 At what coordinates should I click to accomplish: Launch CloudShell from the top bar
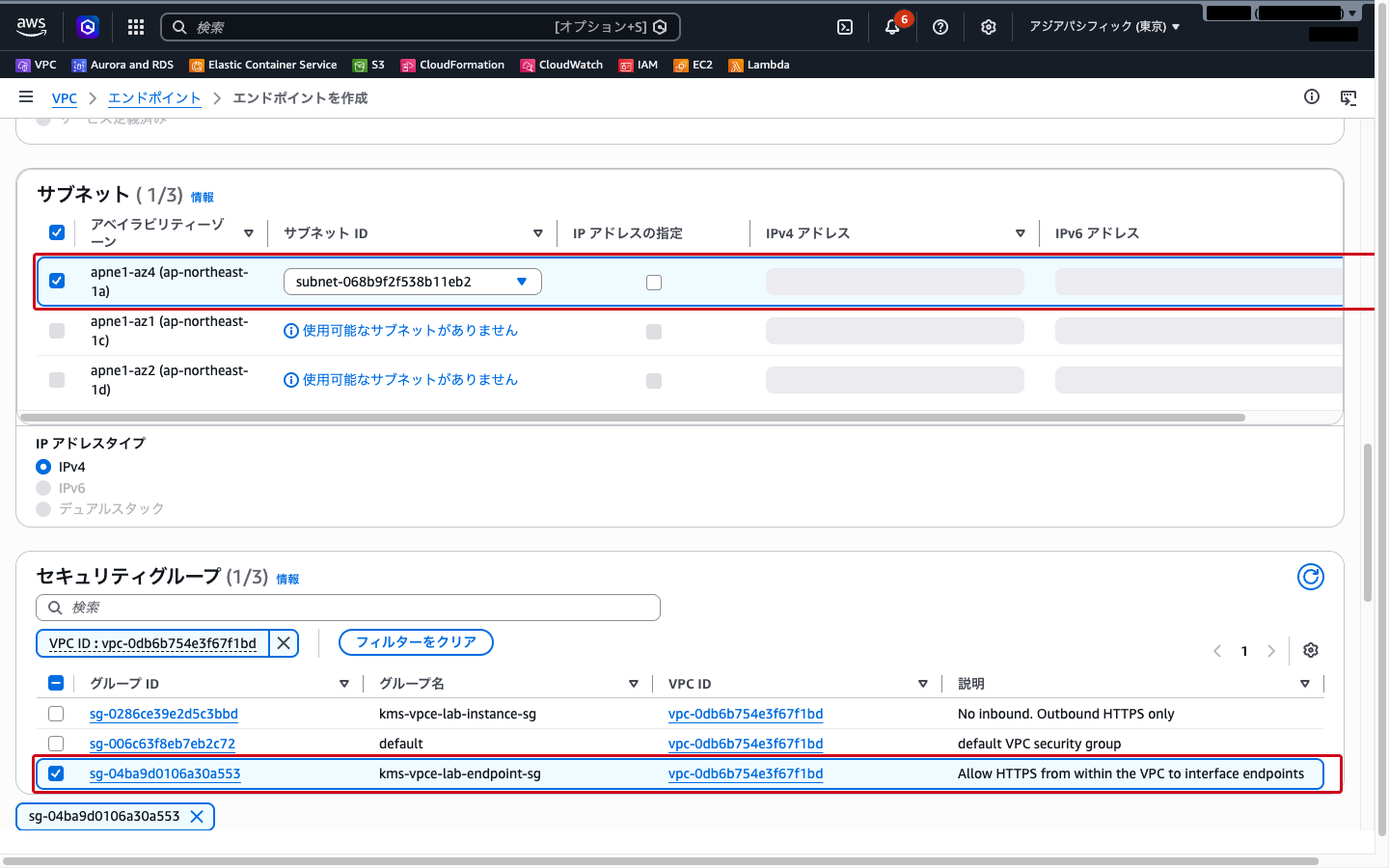[x=845, y=27]
